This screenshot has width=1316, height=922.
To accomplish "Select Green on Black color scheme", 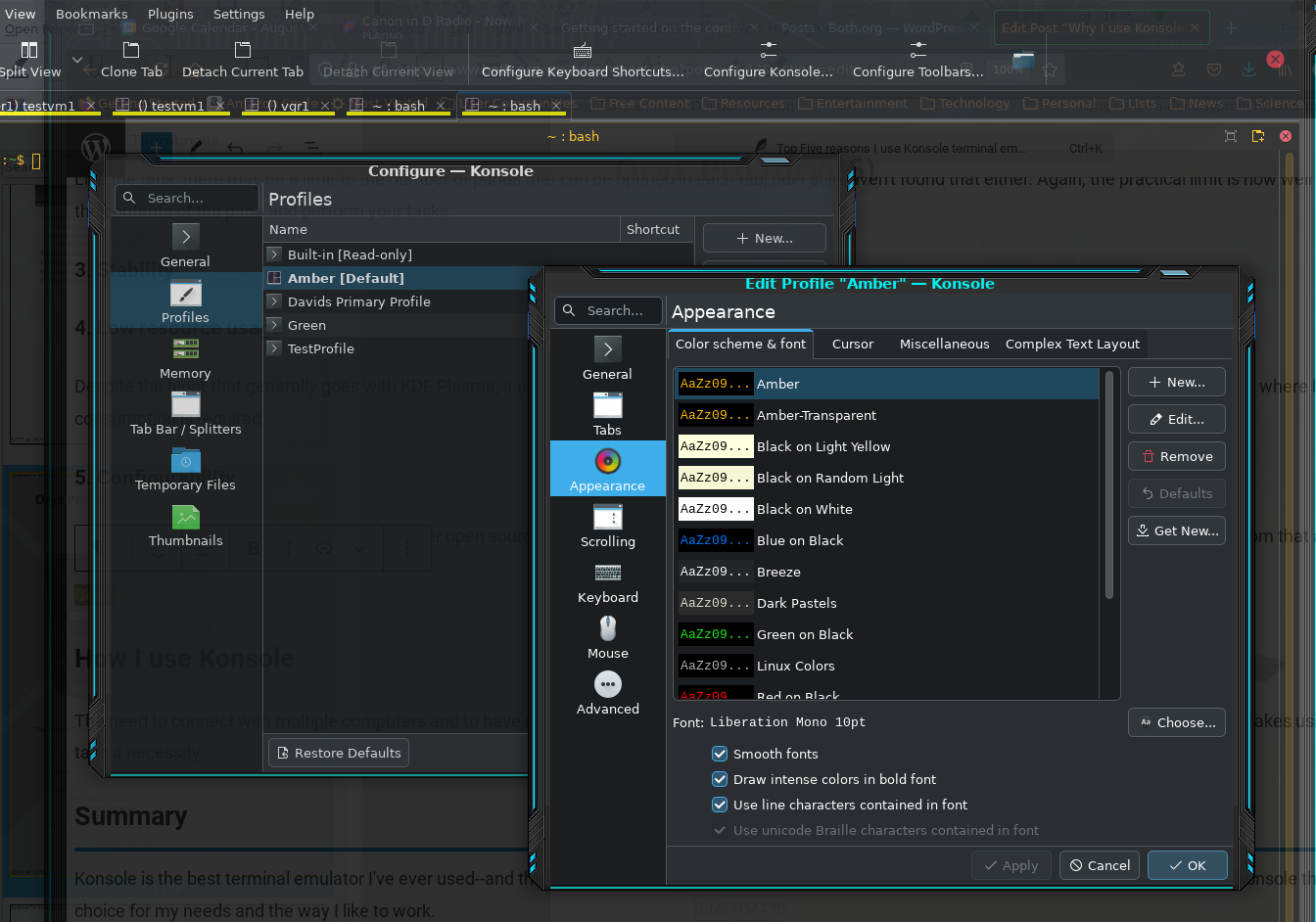I will (887, 634).
